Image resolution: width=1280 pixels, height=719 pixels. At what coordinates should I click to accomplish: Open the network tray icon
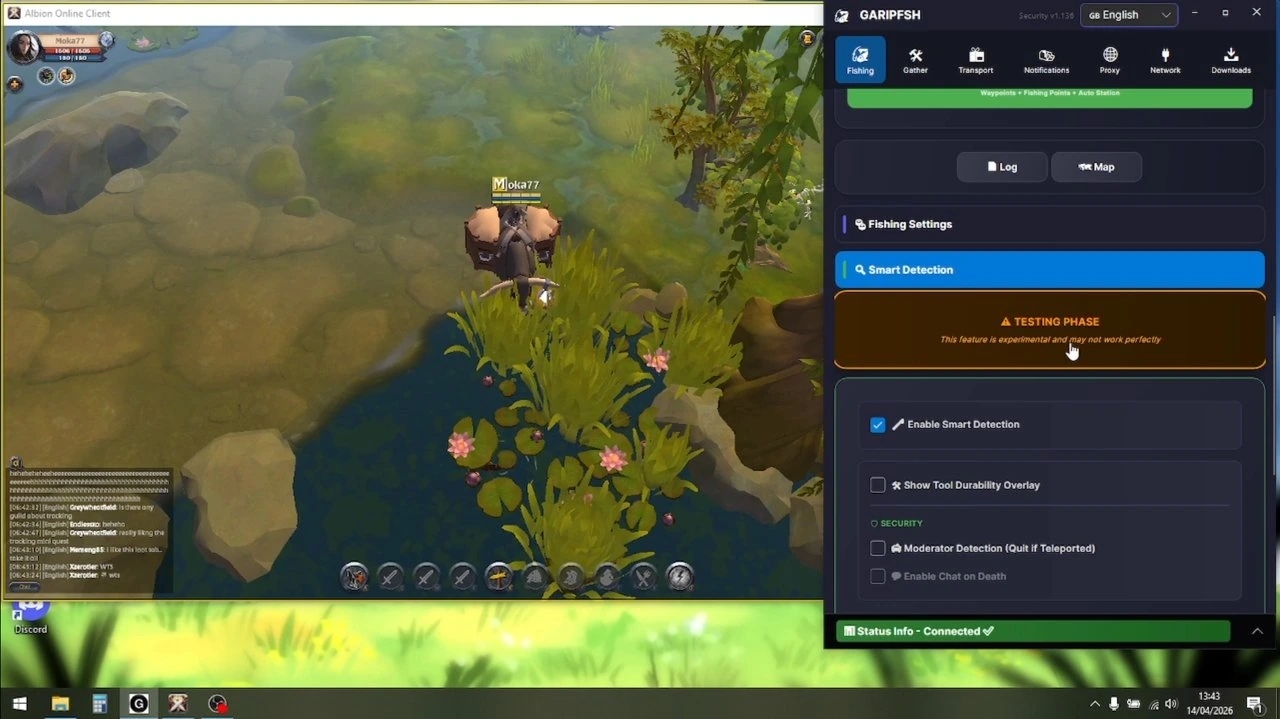[1153, 704]
